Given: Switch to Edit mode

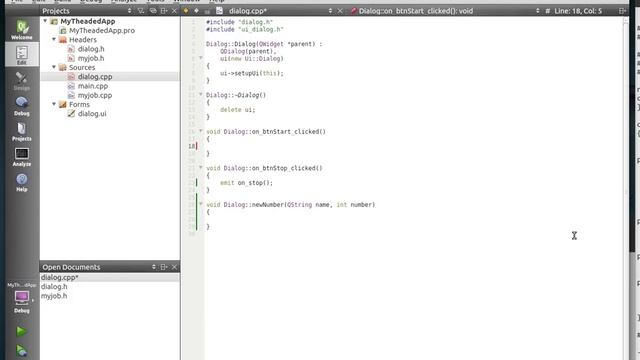Looking at the screenshot, I should pyautogui.click(x=22, y=55).
